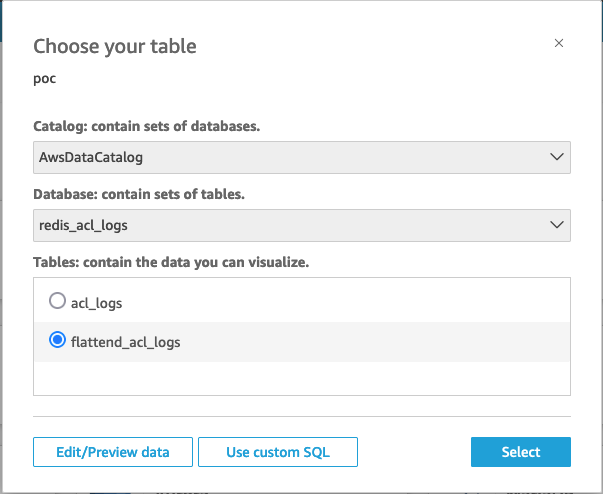Screen dimensions: 603x494
Task: Click the chevron arrow on Database selector
Action: click(557, 226)
